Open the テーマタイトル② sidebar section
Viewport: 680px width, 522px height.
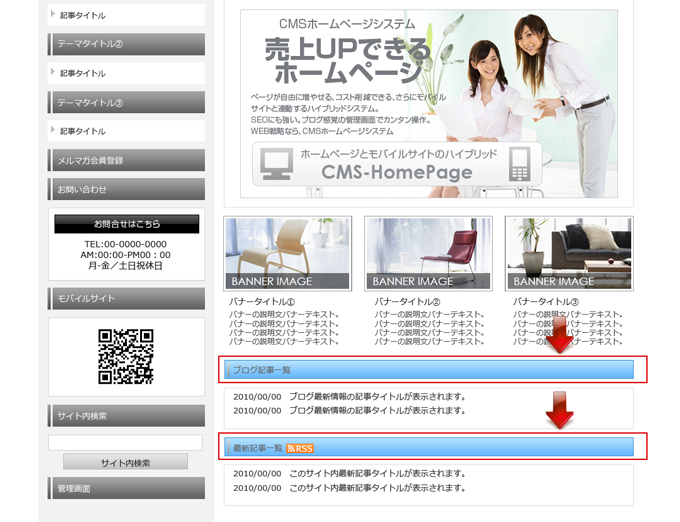pos(126,44)
